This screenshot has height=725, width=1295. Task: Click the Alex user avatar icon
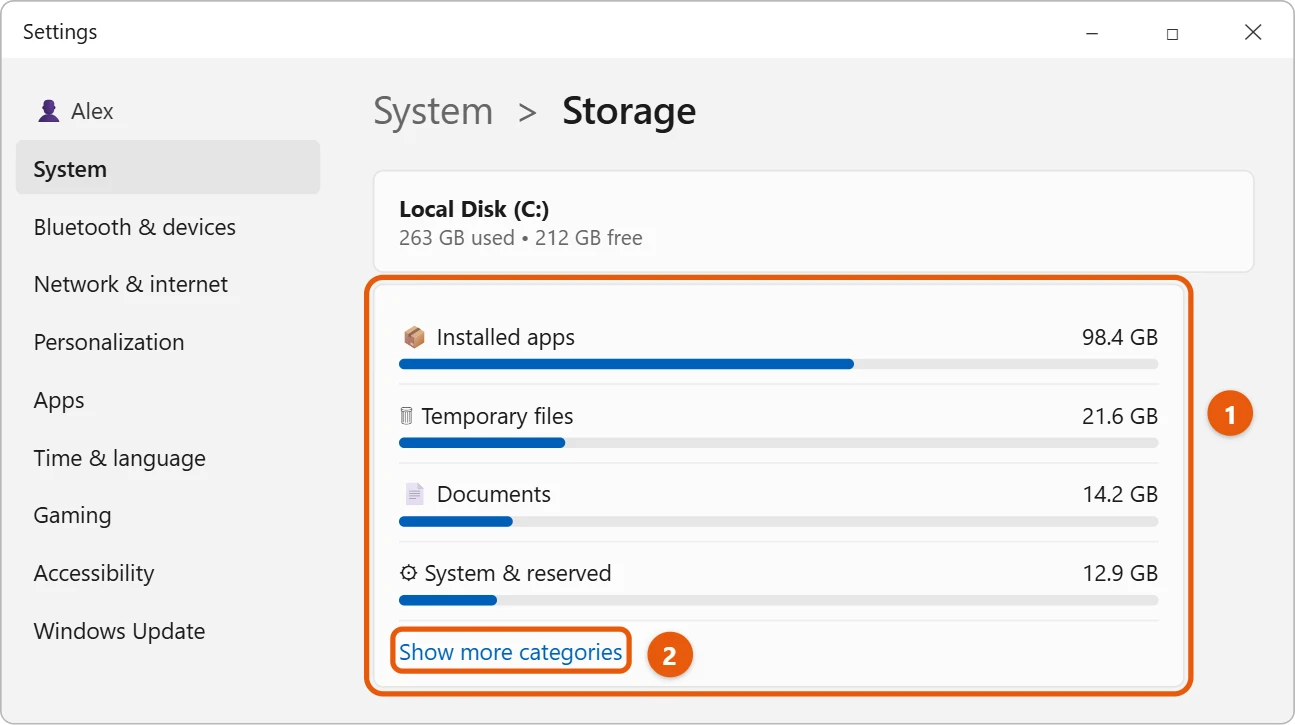click(x=48, y=111)
